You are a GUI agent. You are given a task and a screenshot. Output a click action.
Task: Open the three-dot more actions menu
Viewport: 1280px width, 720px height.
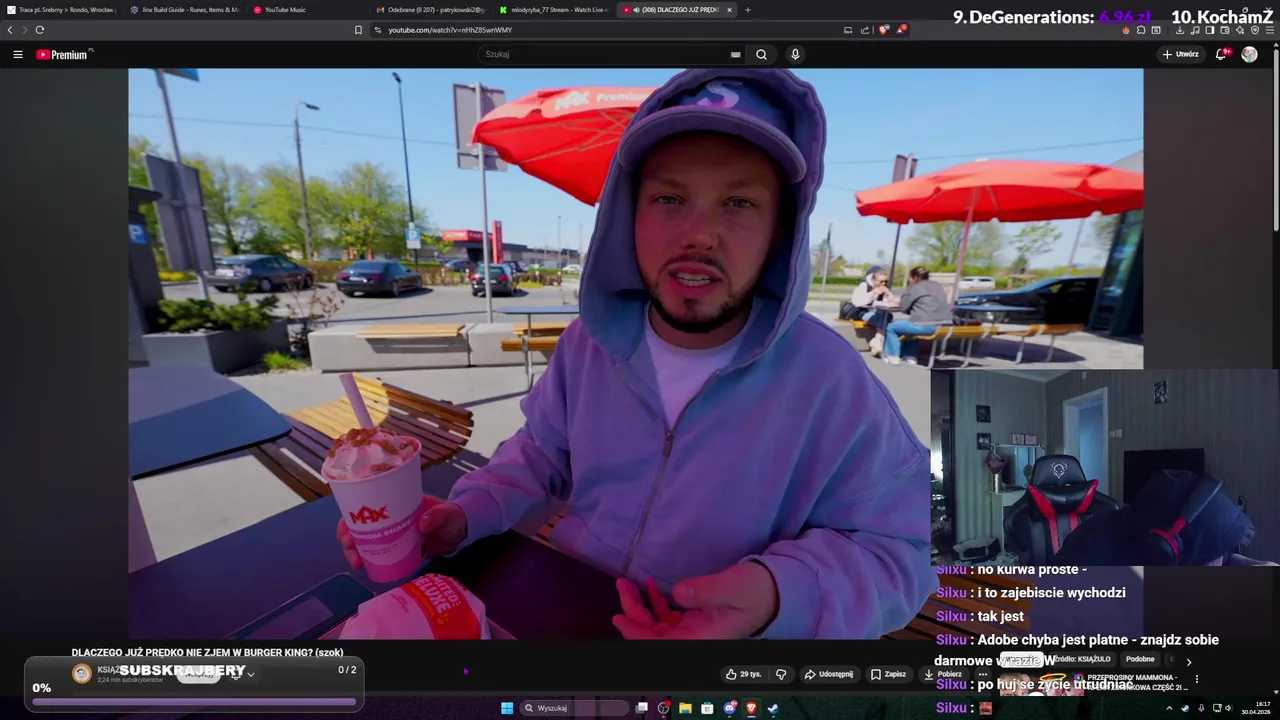coord(983,674)
